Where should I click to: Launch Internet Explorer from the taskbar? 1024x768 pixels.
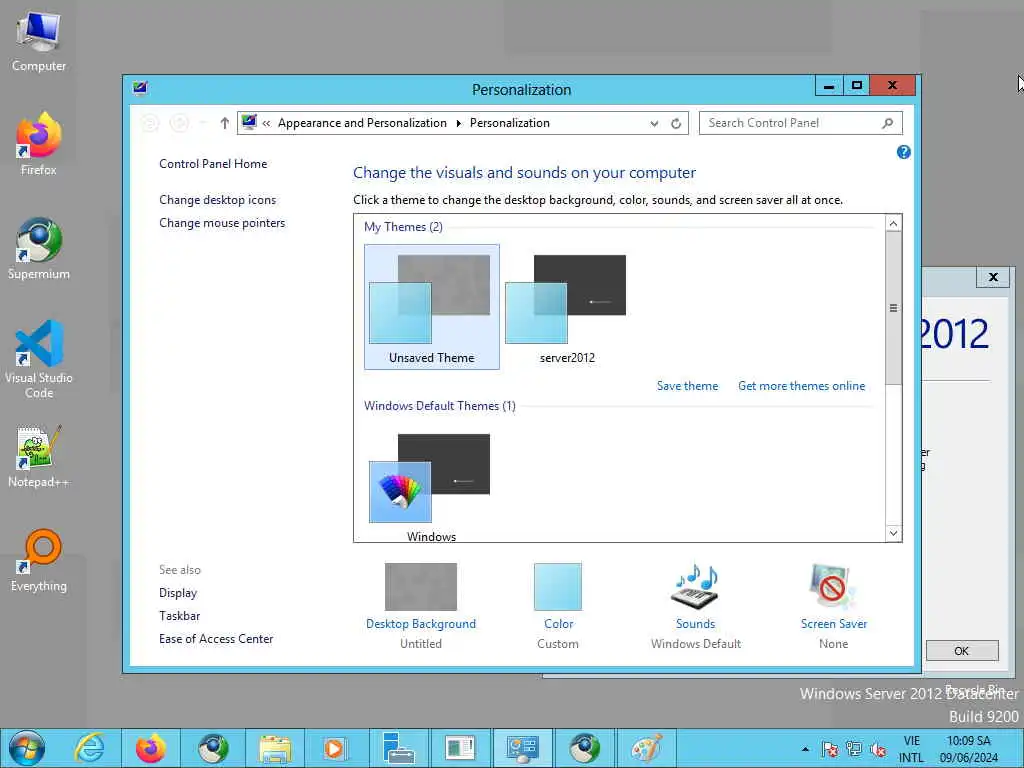pos(89,748)
